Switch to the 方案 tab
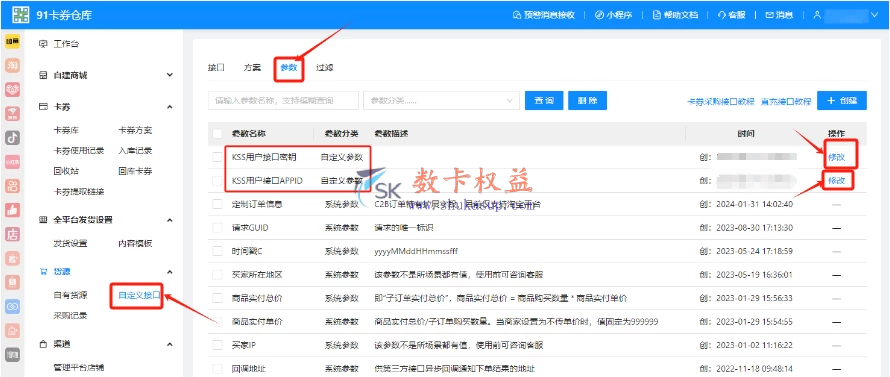This screenshot has width=890, height=377. coord(253,68)
